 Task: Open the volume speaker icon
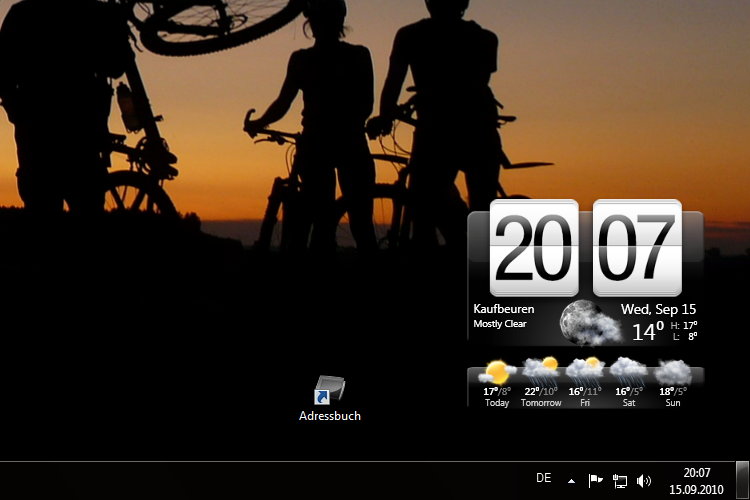click(x=644, y=480)
